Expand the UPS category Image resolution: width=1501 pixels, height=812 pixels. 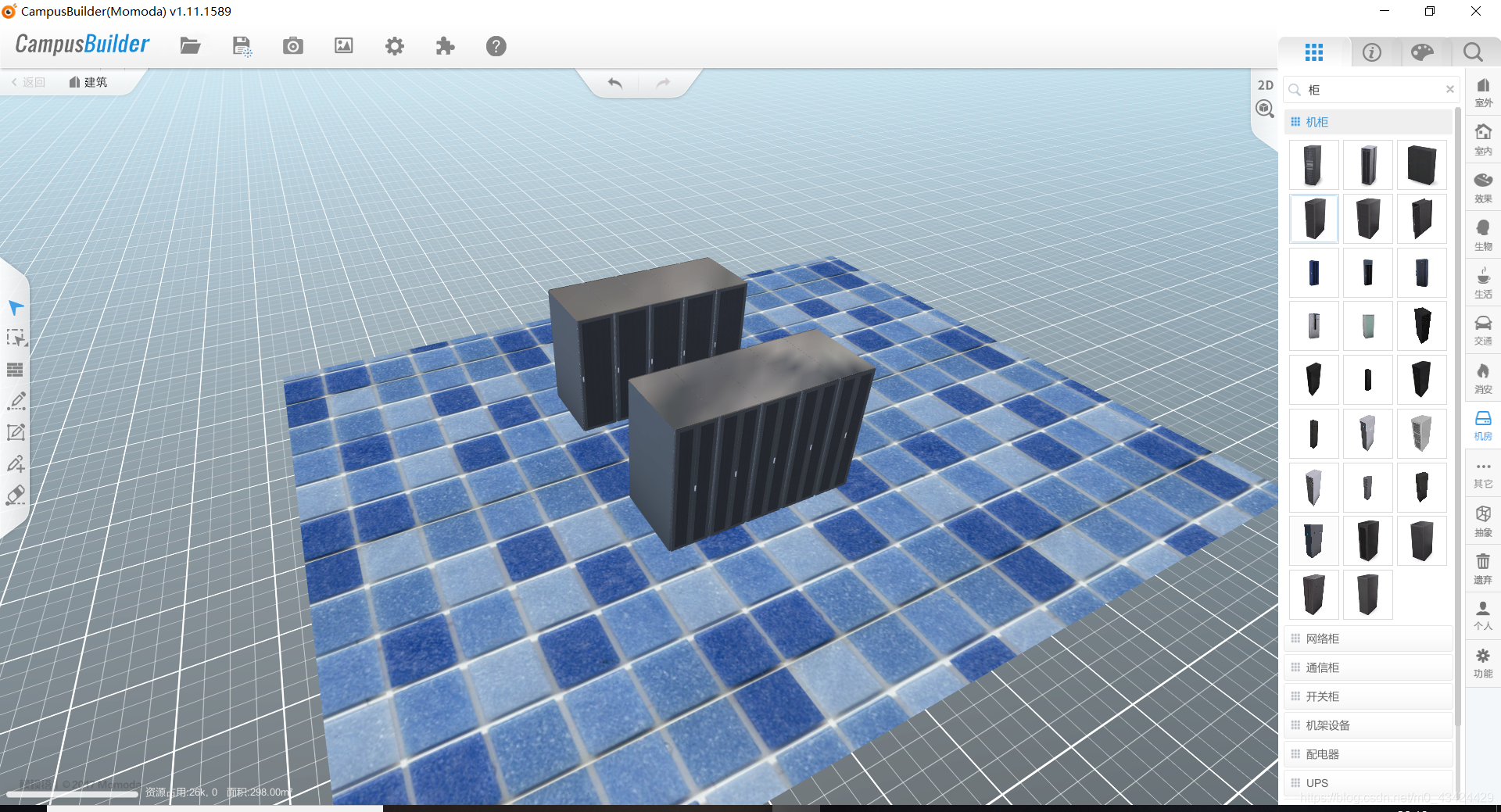1368,782
